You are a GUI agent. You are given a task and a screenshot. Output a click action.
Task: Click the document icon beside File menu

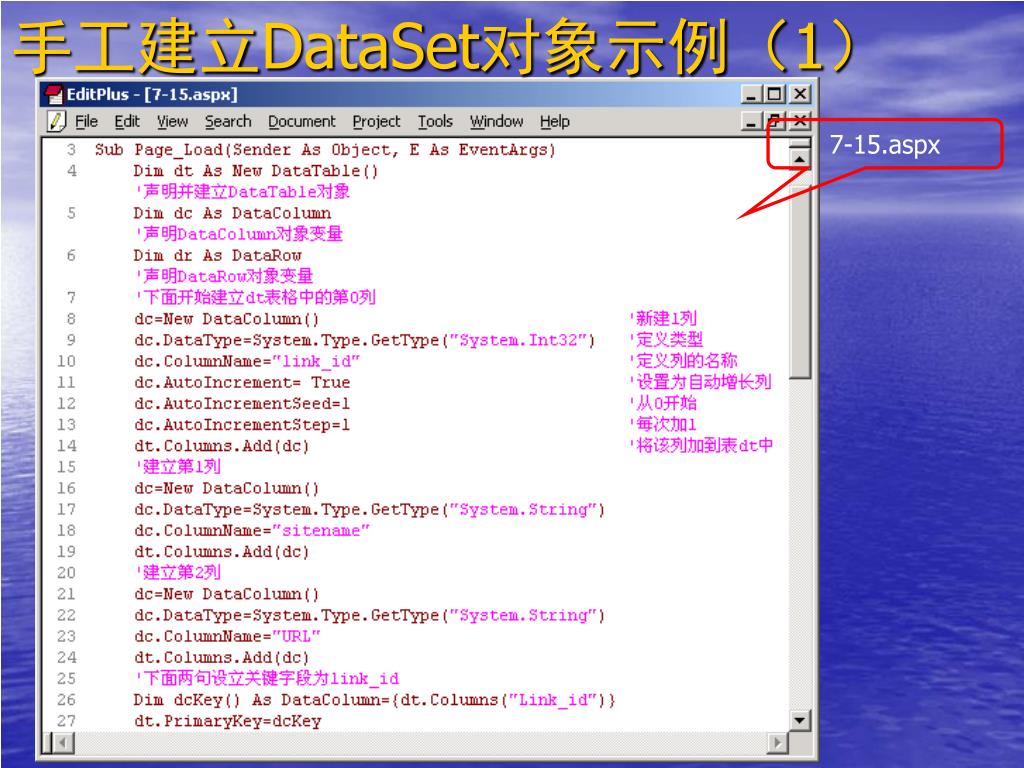coord(57,121)
